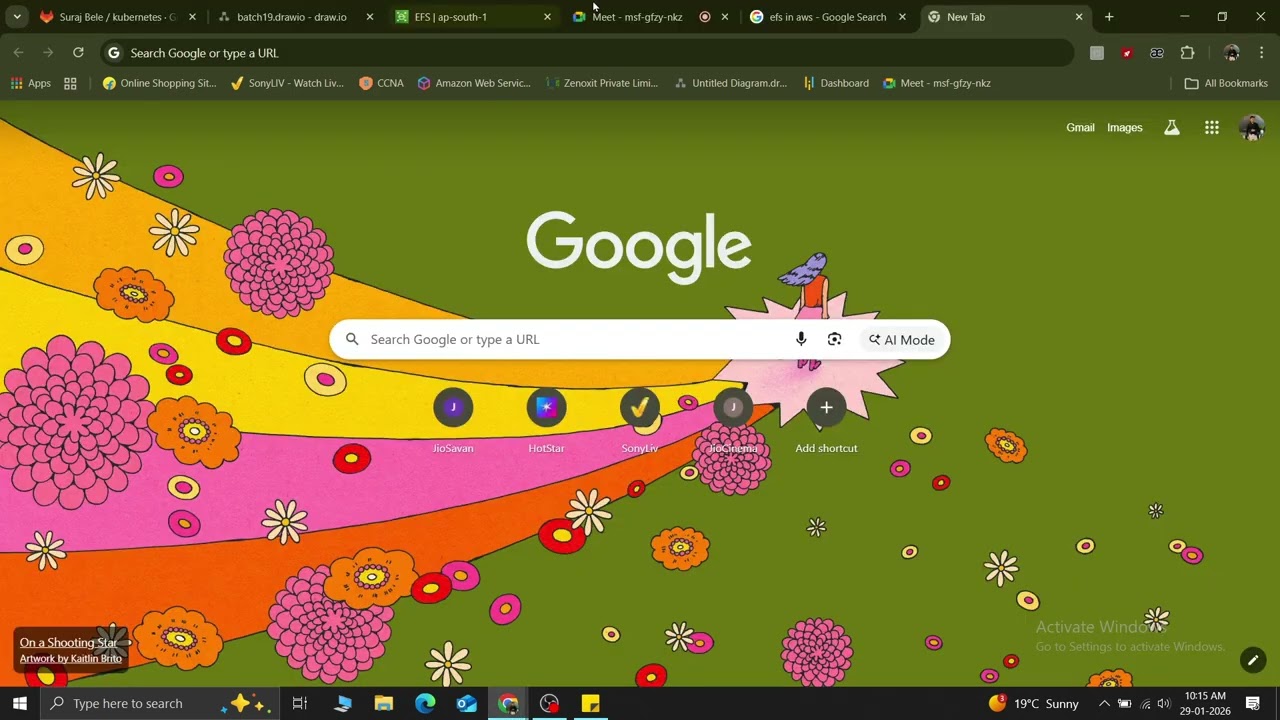Open the taskbar clock and calendar
This screenshot has width=1280, height=720.
1205,703
